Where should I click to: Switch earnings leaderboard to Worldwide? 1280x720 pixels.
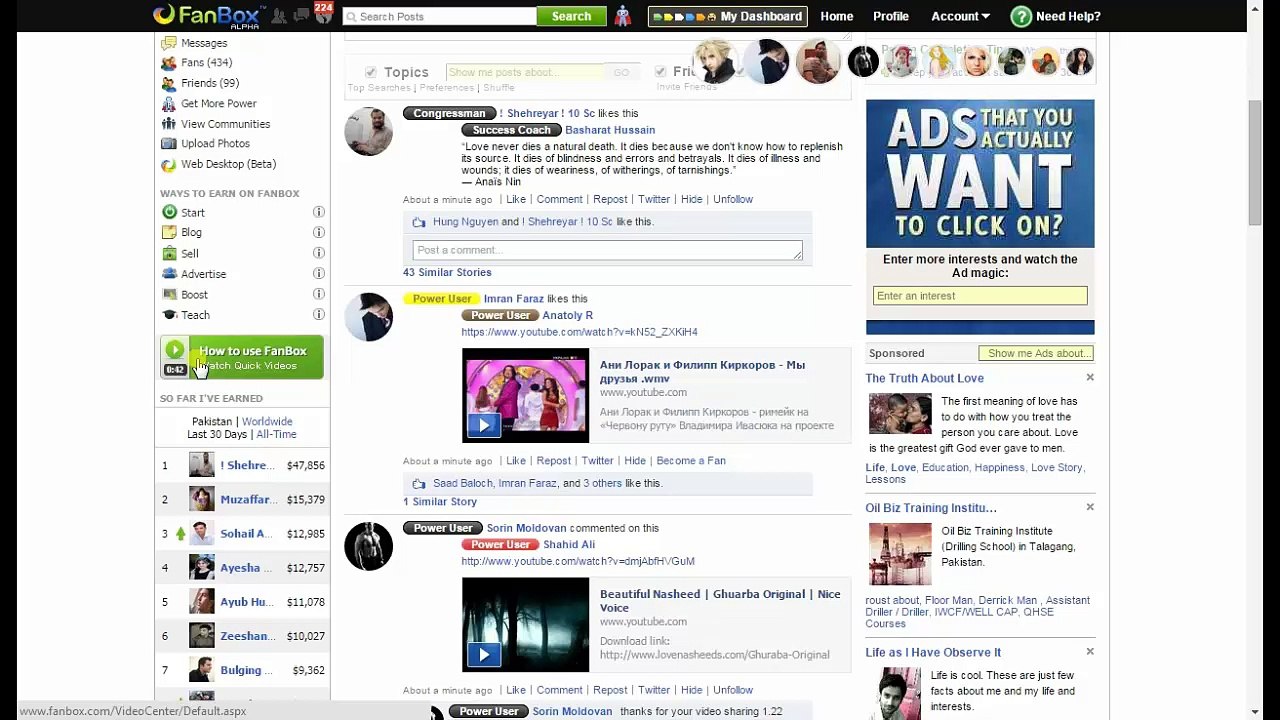tap(267, 422)
